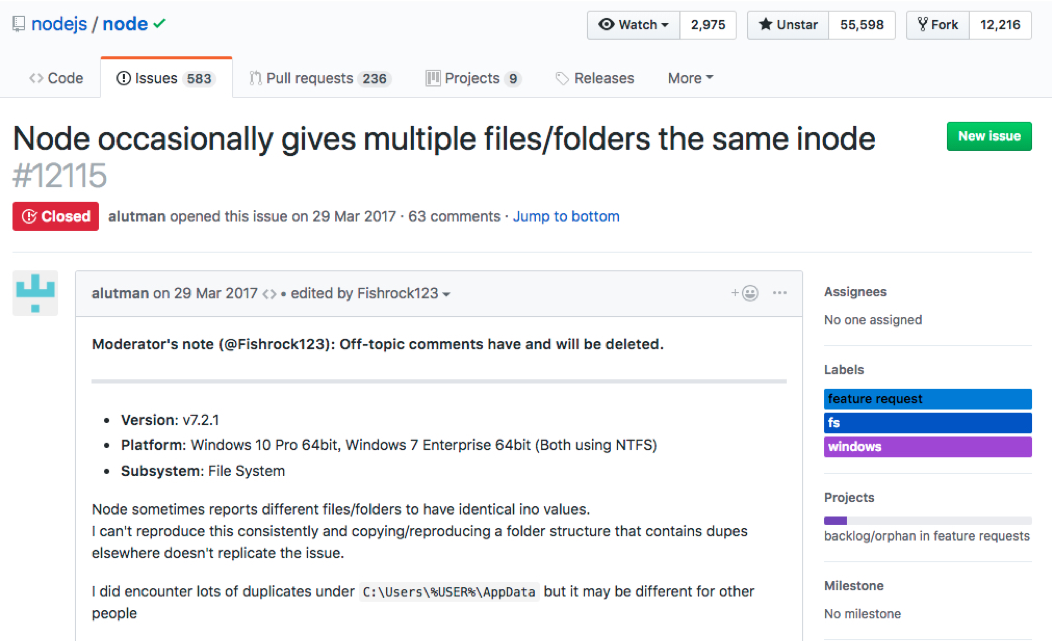Screen dimensions: 1052x641
Task: Click the issue number #12115
Action: point(60,176)
